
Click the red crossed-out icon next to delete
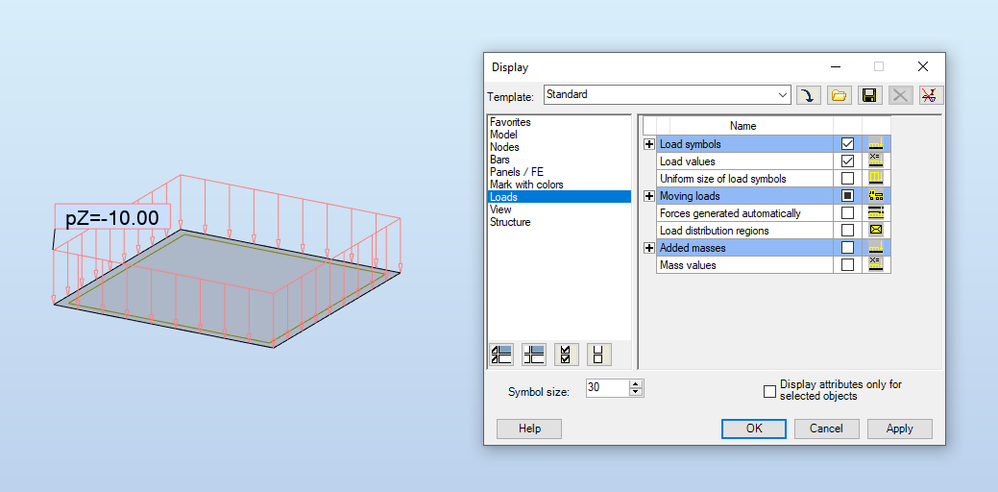point(931,95)
